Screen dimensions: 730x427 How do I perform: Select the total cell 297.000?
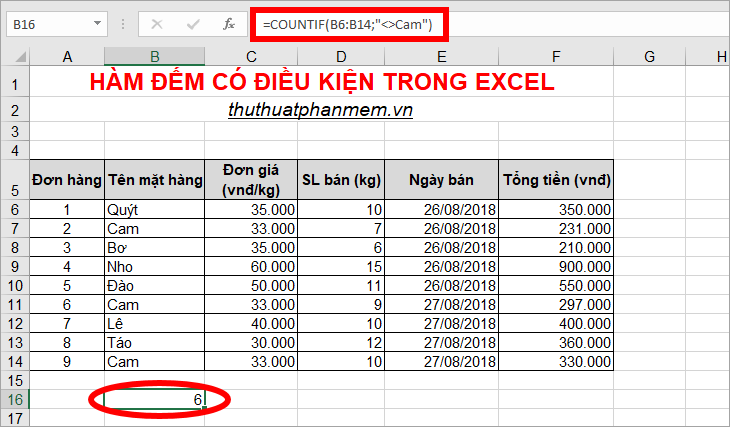(x=556, y=305)
